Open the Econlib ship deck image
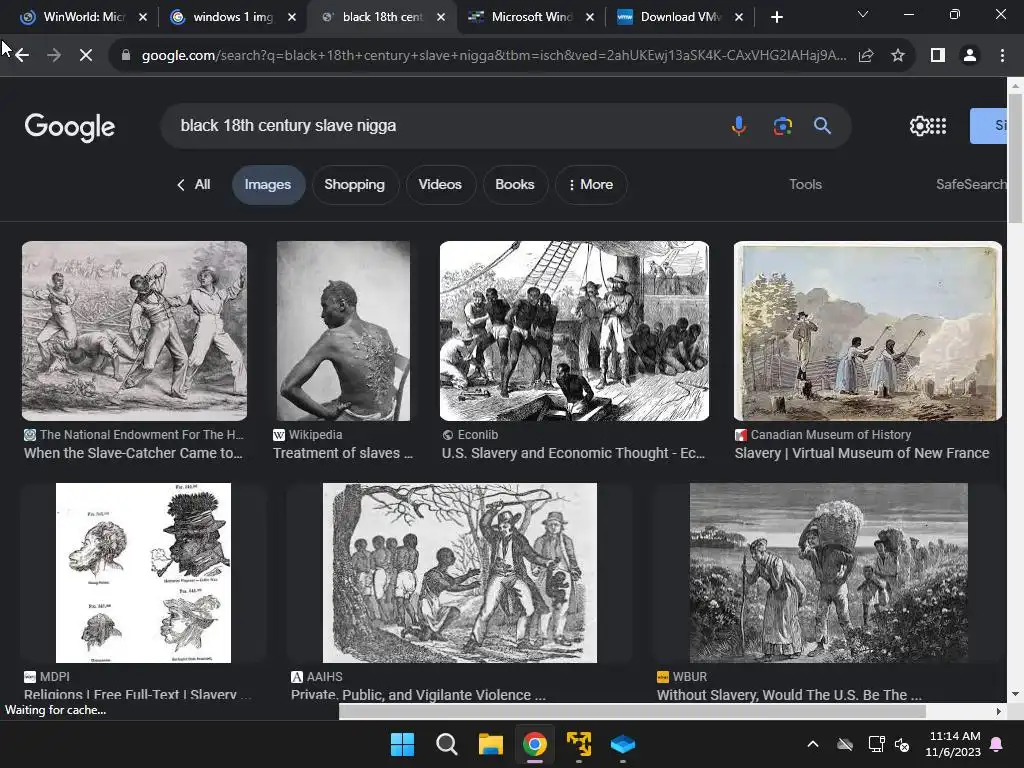 click(574, 331)
